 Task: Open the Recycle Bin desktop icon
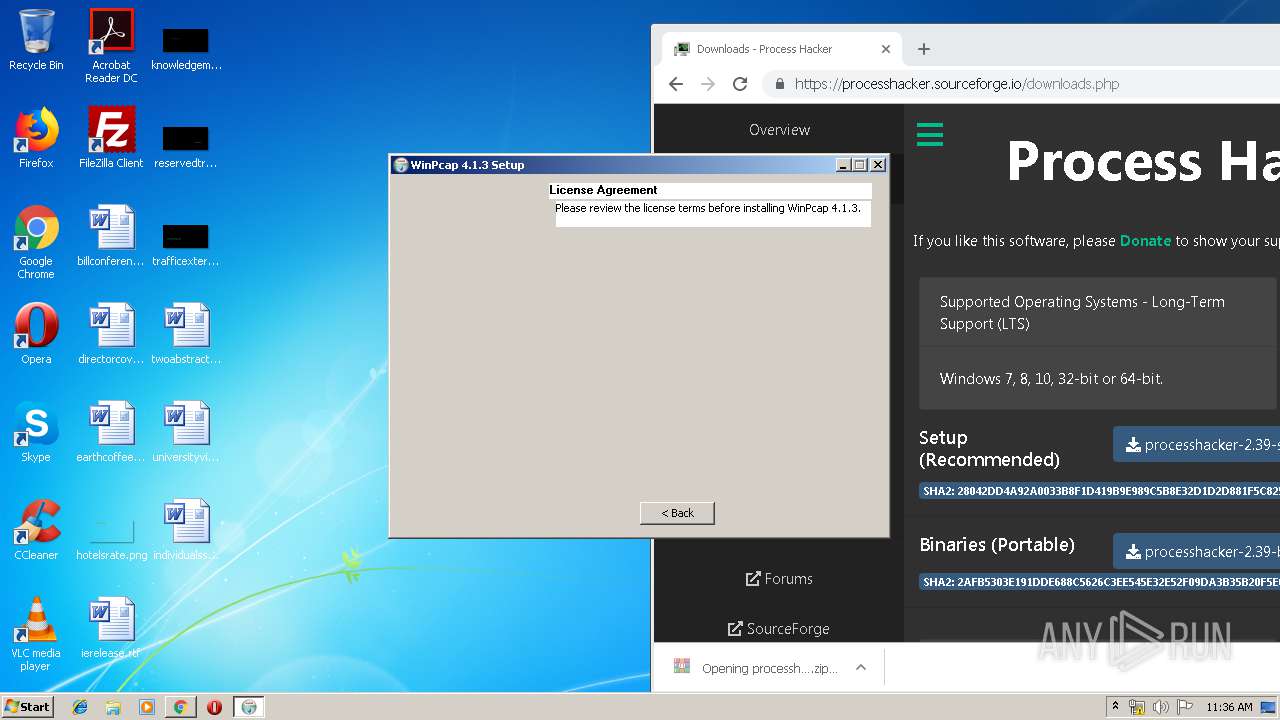click(36, 40)
